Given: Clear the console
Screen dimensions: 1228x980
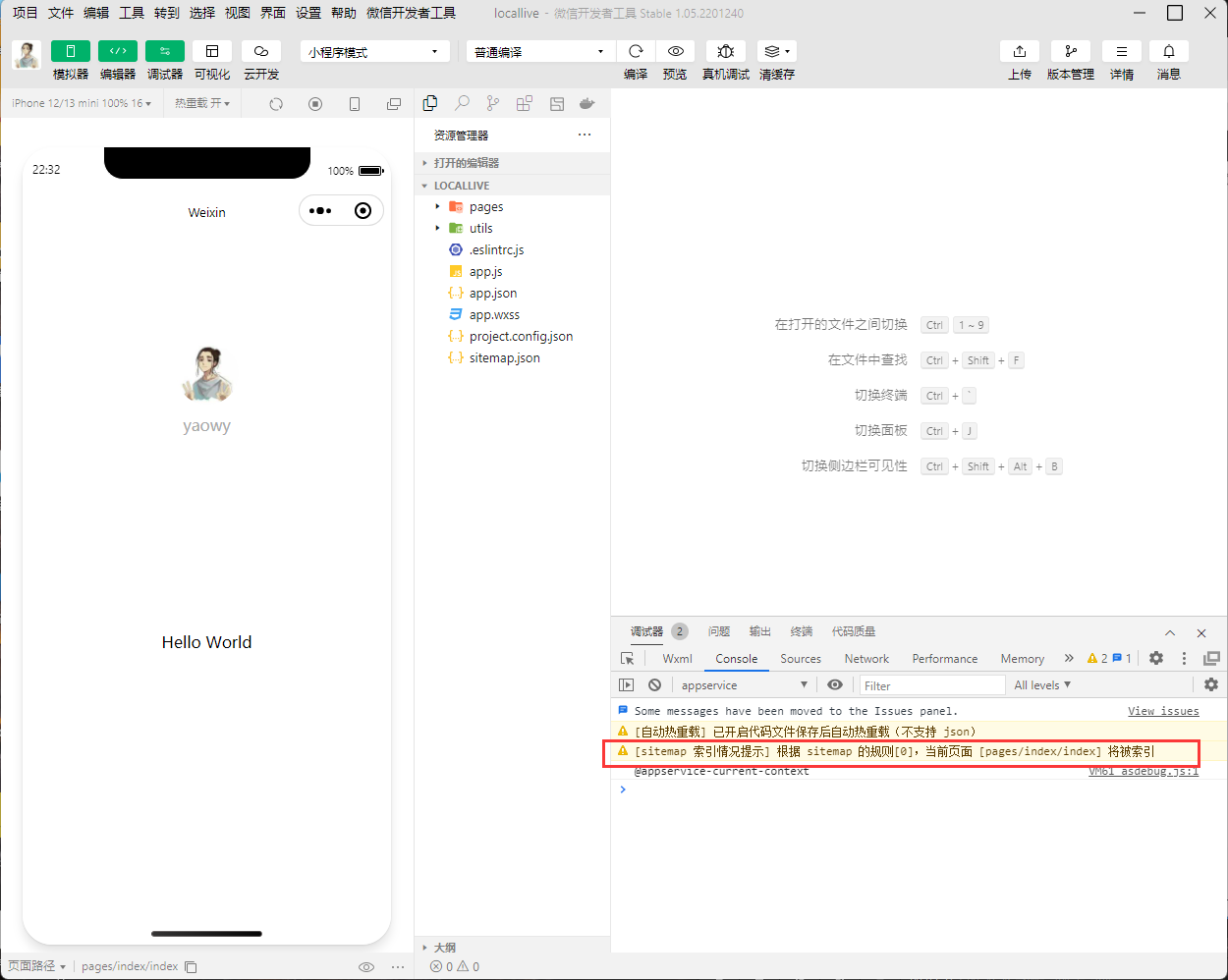Looking at the screenshot, I should [654, 684].
